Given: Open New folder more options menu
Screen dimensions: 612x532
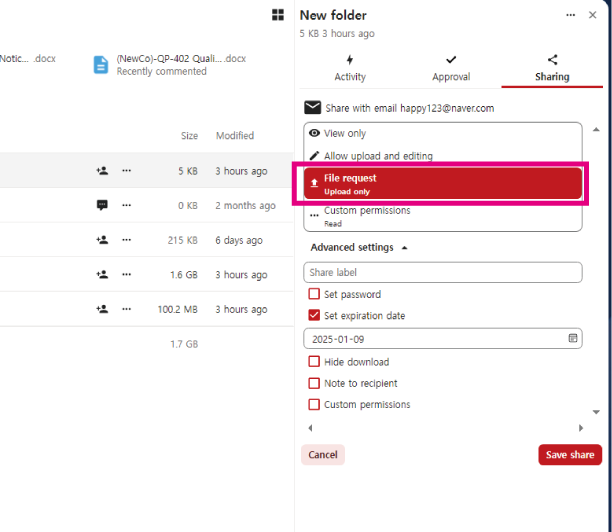Looking at the screenshot, I should pos(571,15).
